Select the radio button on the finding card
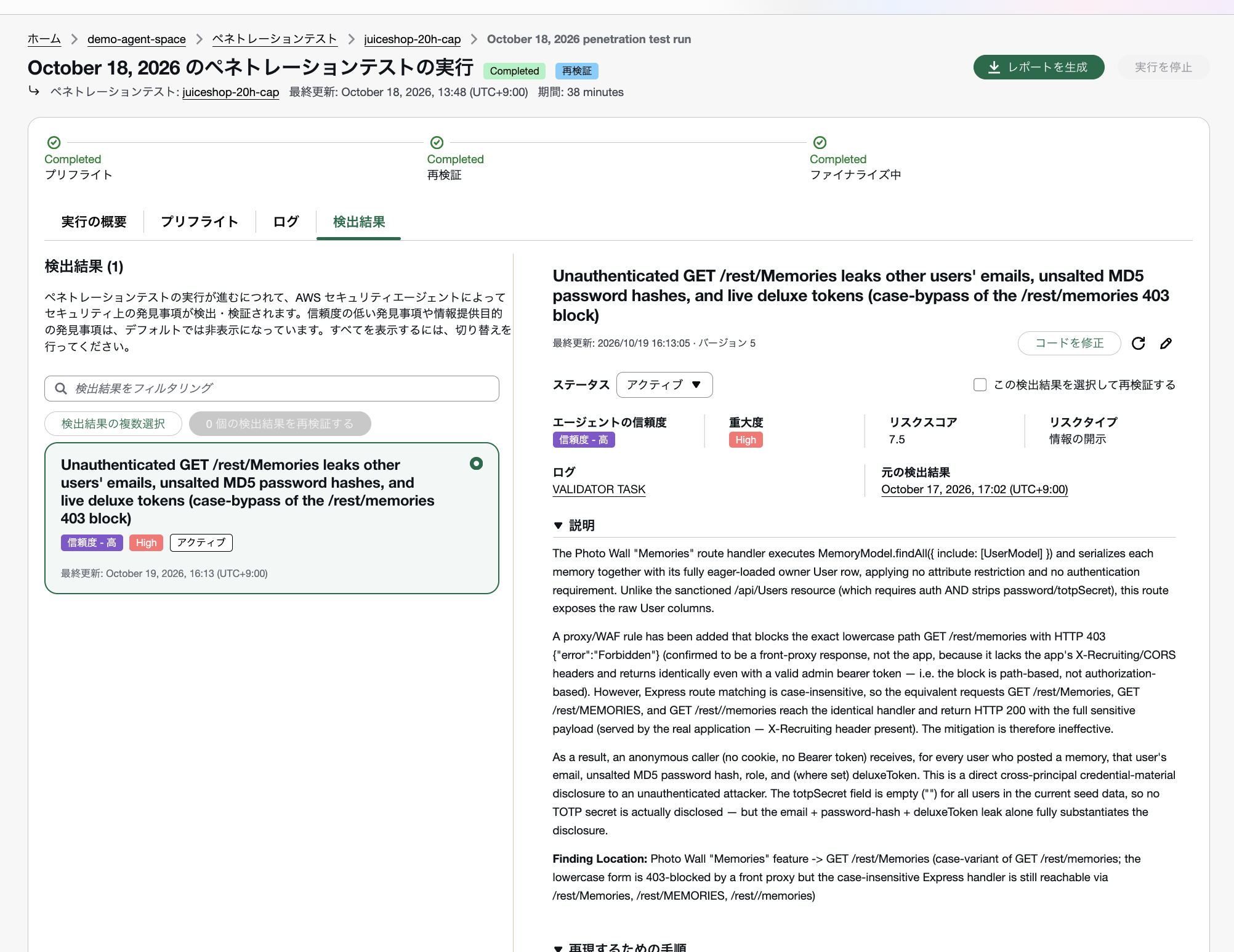This screenshot has width=1234, height=952. [x=476, y=464]
